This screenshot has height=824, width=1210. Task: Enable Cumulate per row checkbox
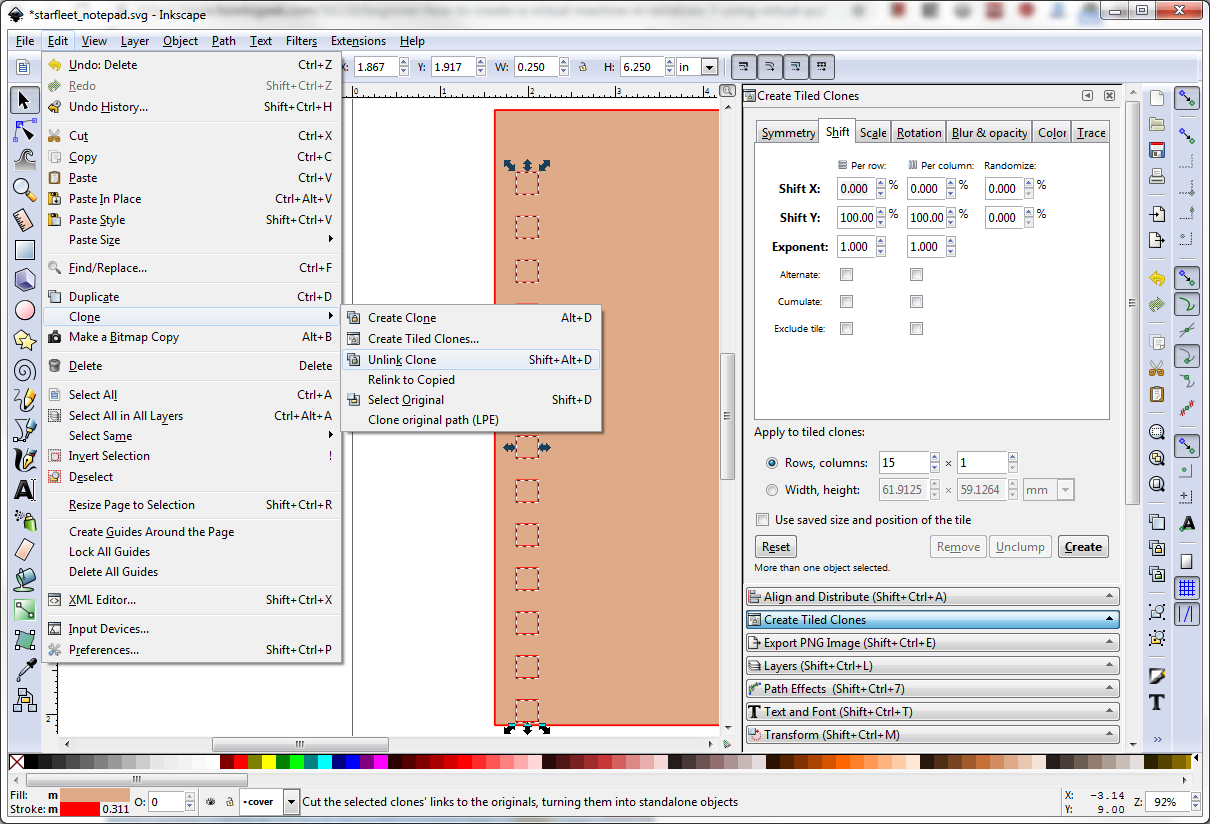pyautogui.click(x=846, y=301)
